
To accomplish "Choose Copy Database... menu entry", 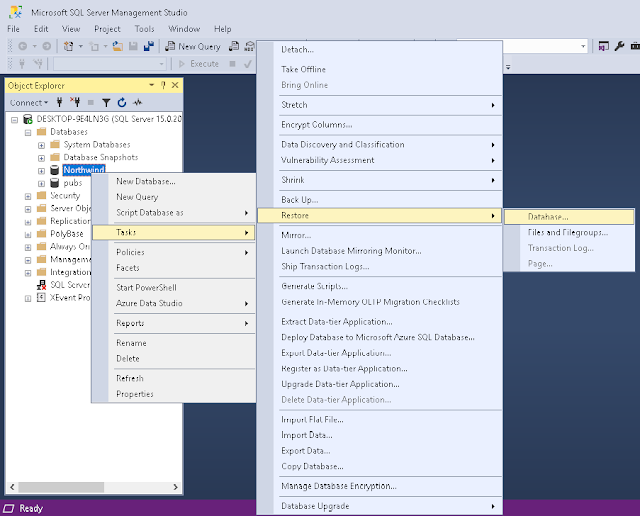I will [379, 466].
